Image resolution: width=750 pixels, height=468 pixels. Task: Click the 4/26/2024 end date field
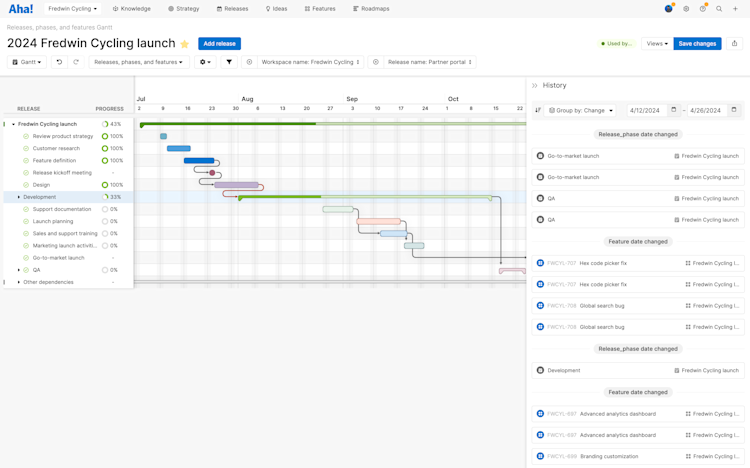click(705, 111)
